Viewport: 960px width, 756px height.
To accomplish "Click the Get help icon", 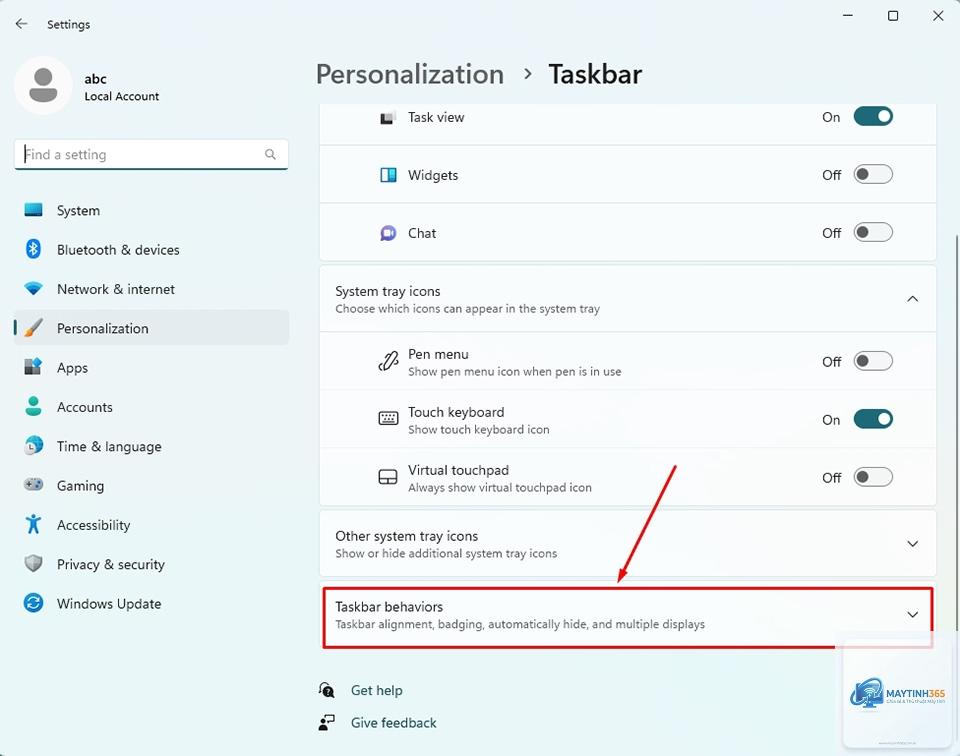I will click(326, 691).
